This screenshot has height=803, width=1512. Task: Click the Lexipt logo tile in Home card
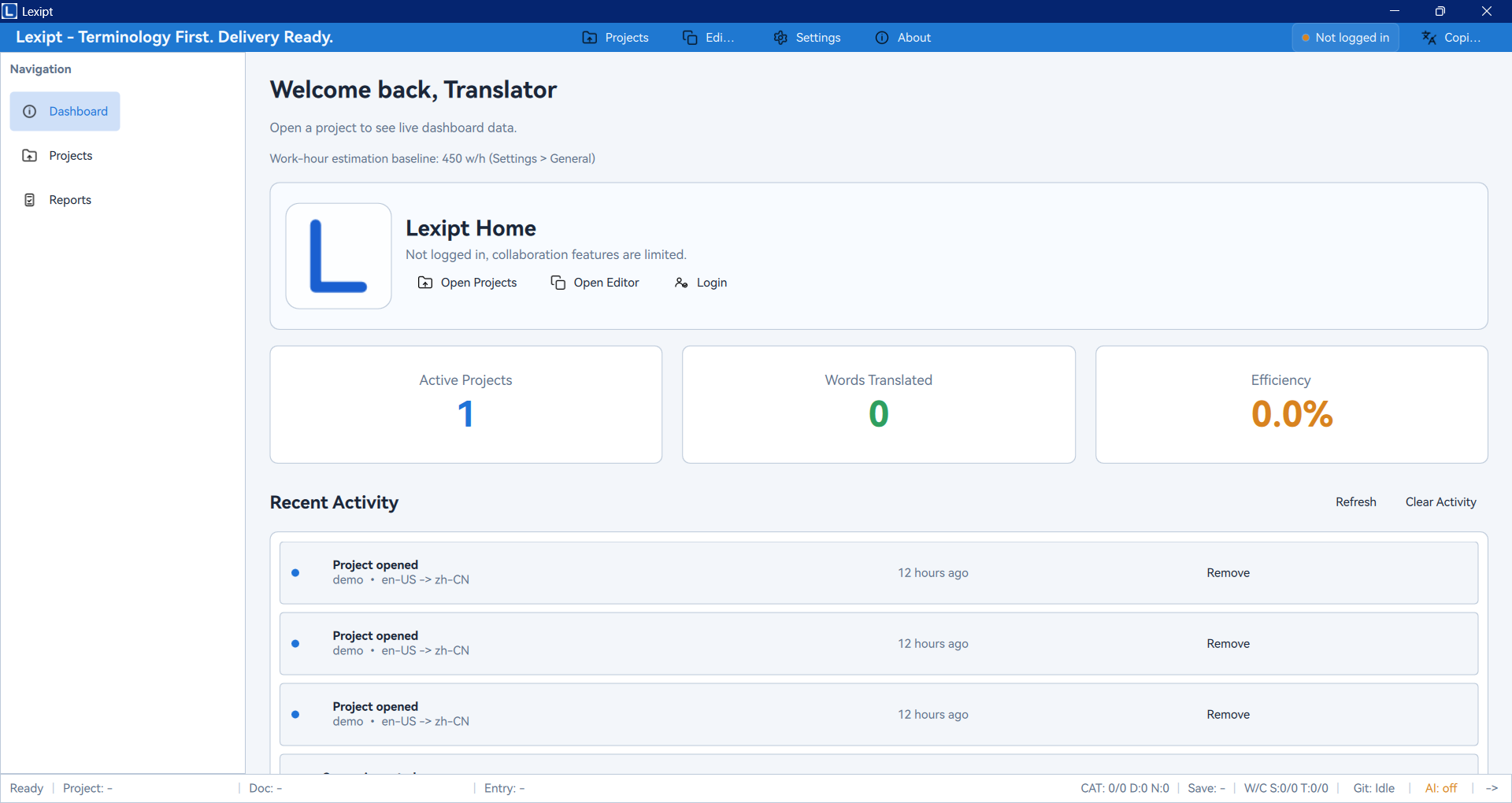click(x=339, y=256)
